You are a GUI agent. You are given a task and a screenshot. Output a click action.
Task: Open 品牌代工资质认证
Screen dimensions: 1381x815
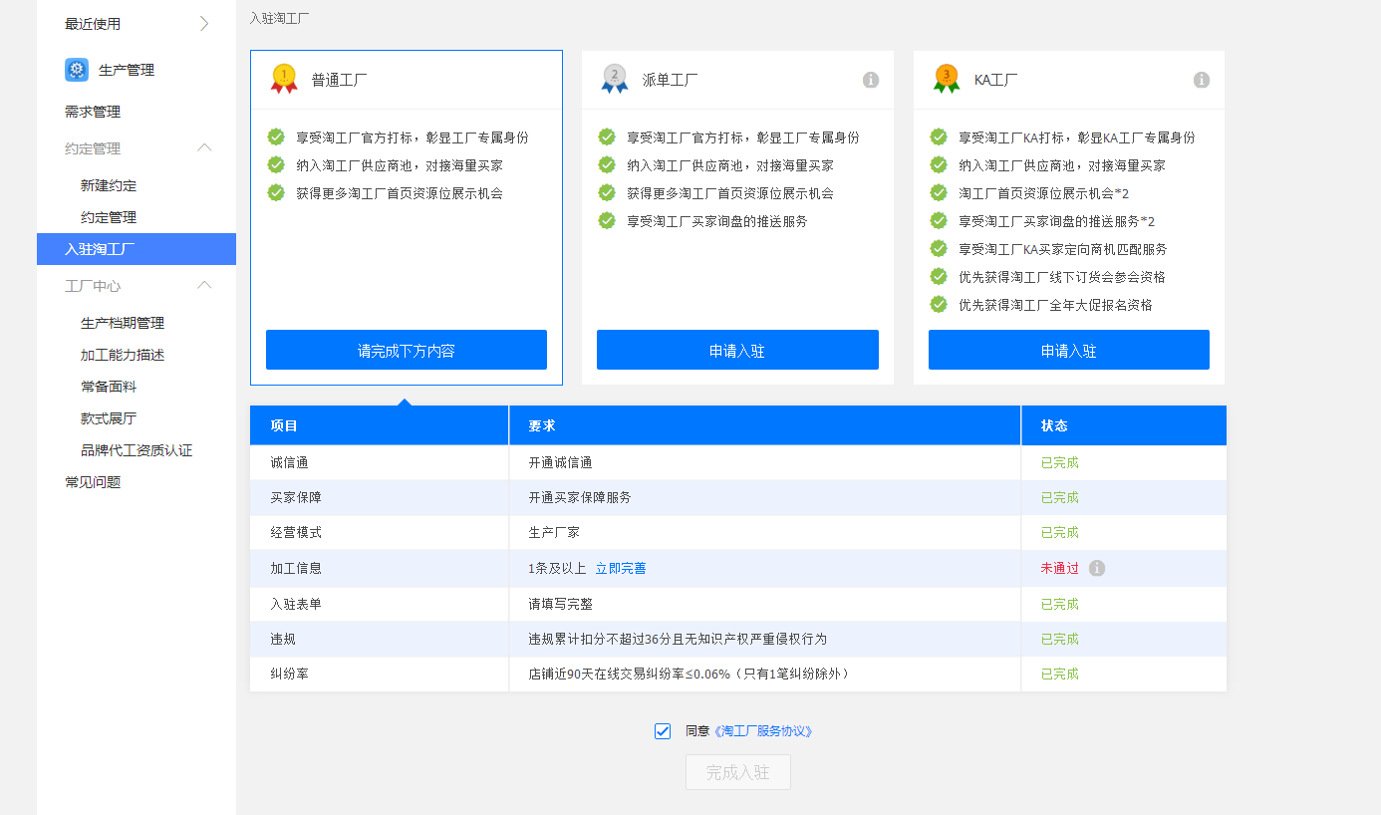[137, 450]
